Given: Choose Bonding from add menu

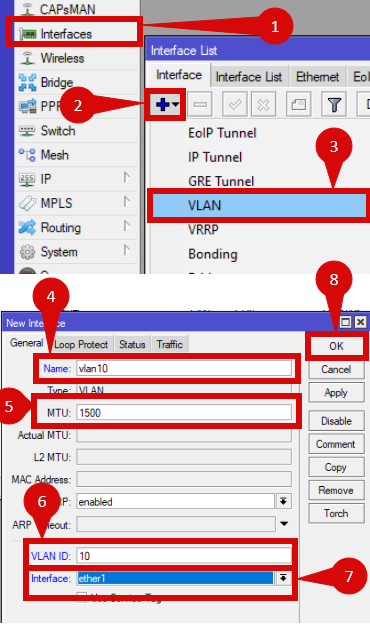Looking at the screenshot, I should (213, 254).
